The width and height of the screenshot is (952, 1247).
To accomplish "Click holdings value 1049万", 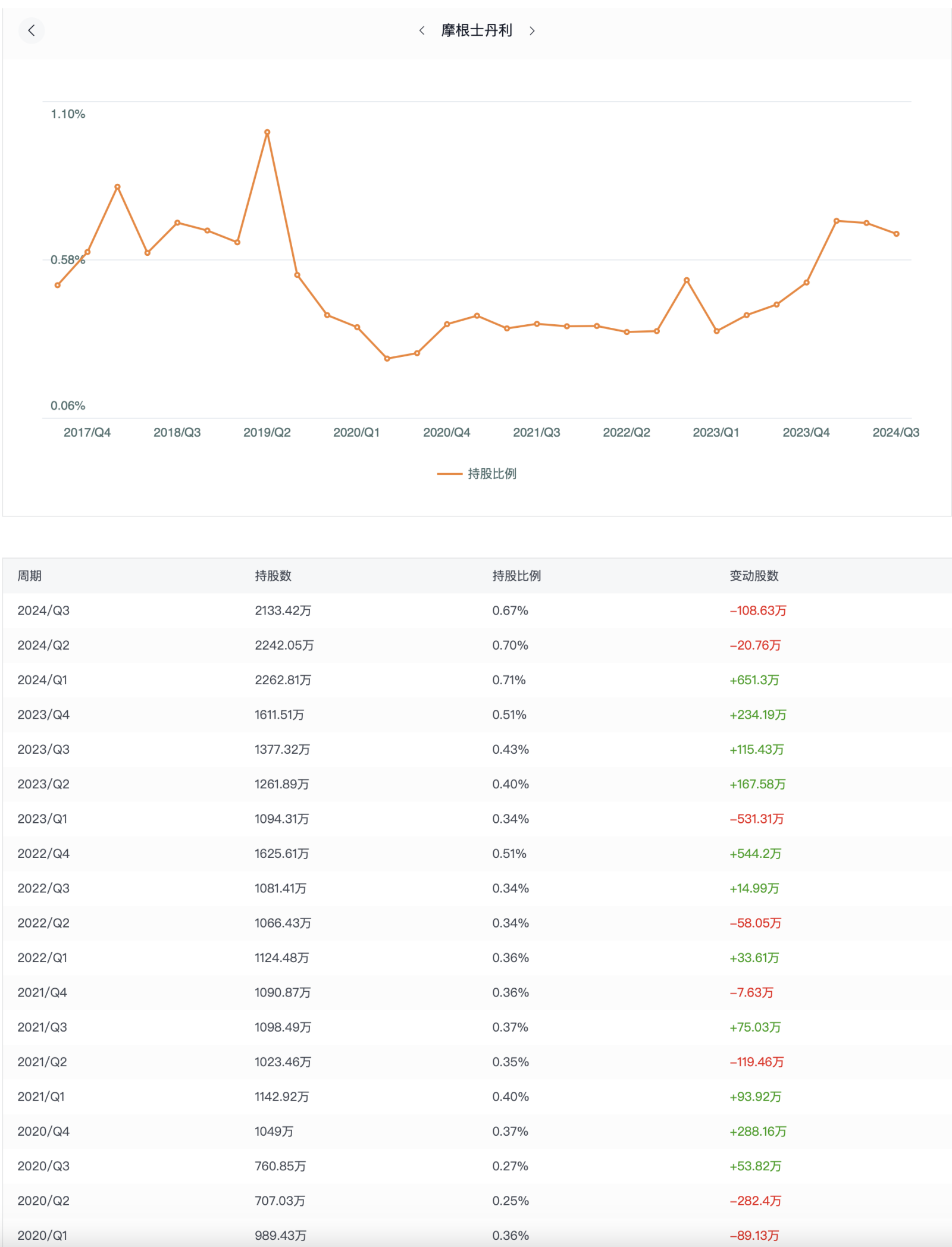I will click(x=274, y=1131).
